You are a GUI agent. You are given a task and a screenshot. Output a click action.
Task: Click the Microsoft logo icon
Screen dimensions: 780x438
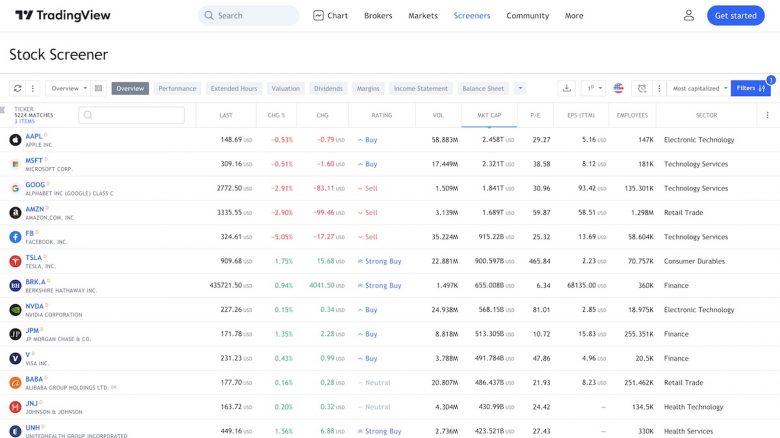point(15,164)
